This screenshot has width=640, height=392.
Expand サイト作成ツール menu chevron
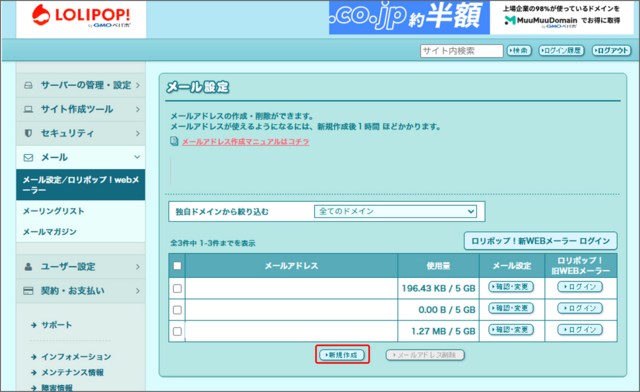[x=138, y=109]
